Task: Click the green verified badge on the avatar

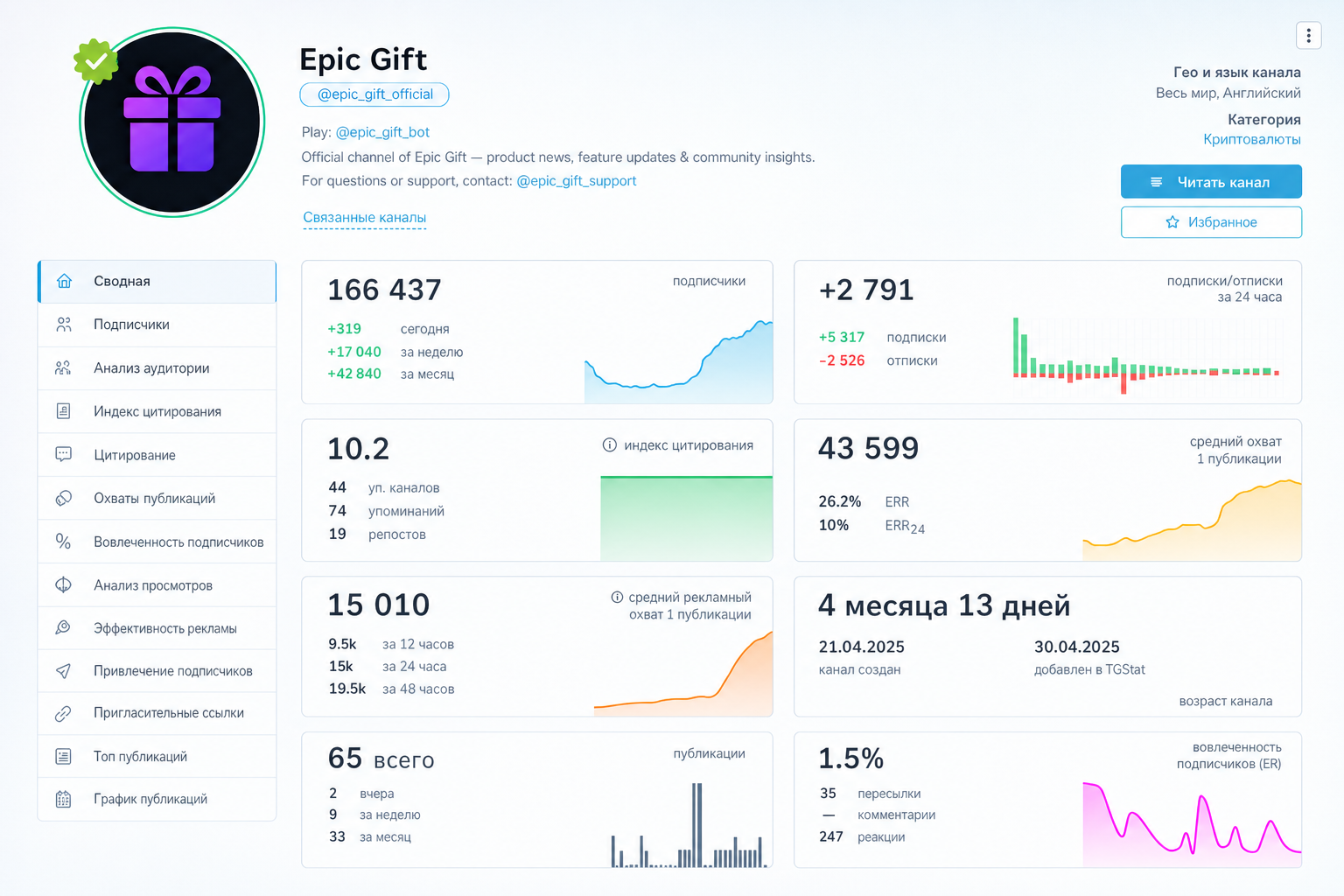Action: tap(96, 61)
